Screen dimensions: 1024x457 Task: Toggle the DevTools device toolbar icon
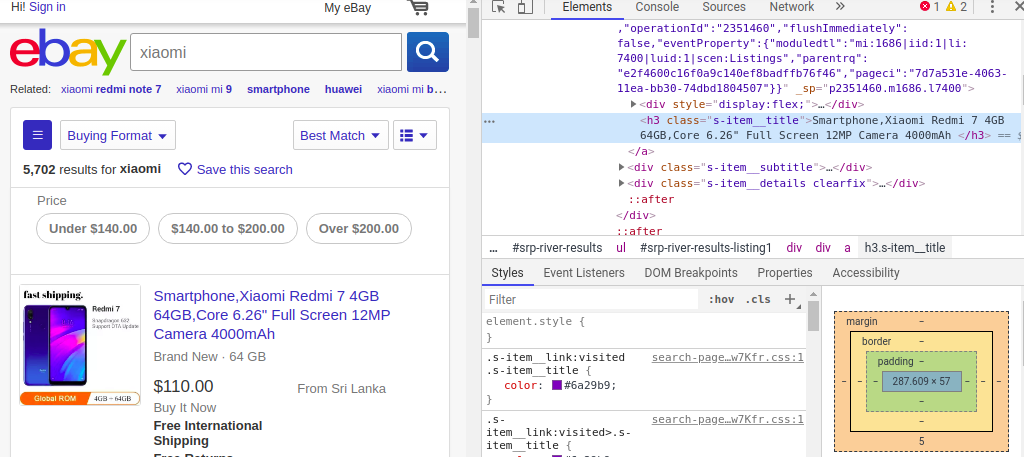click(525, 7)
